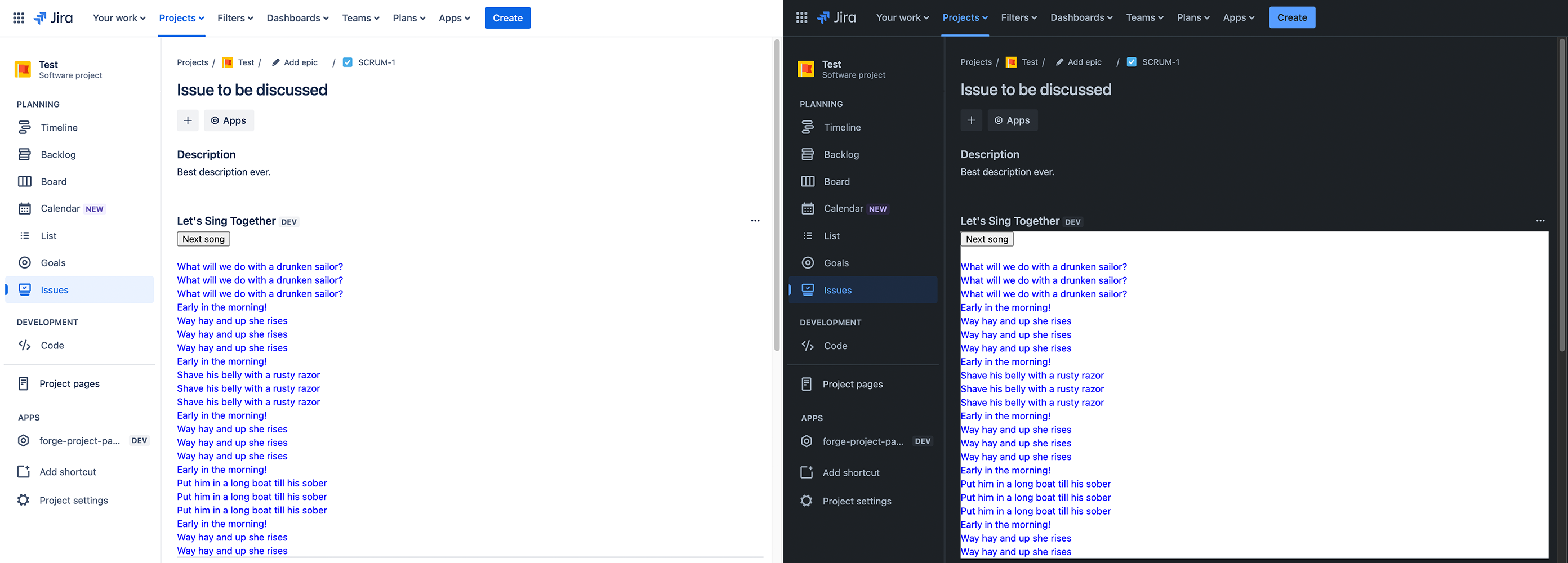1568x563 pixels.
Task: Click Create button in dark window
Action: coord(1291,17)
